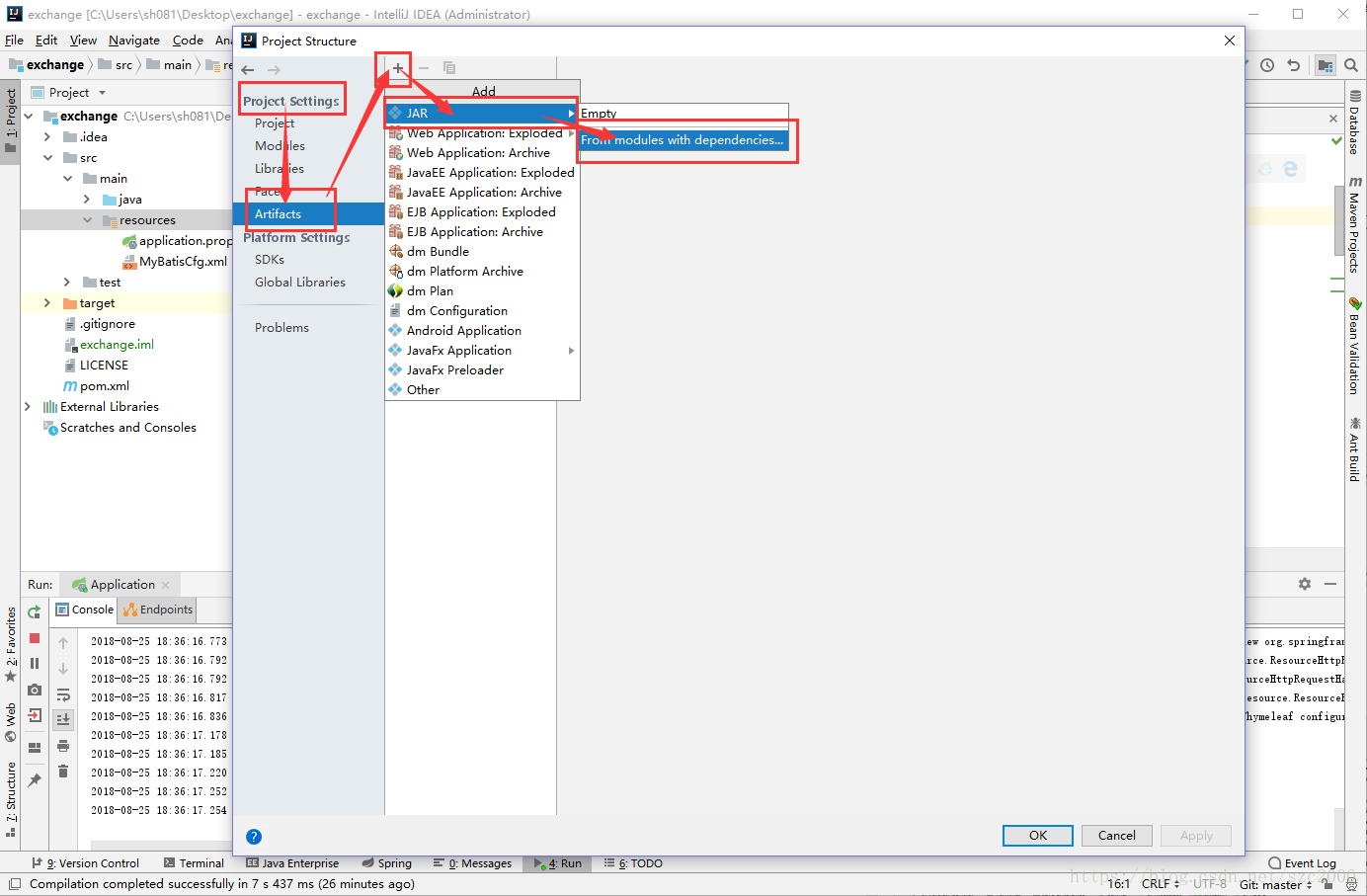Click the camera dump threads icon
1367x896 pixels.
[35, 690]
